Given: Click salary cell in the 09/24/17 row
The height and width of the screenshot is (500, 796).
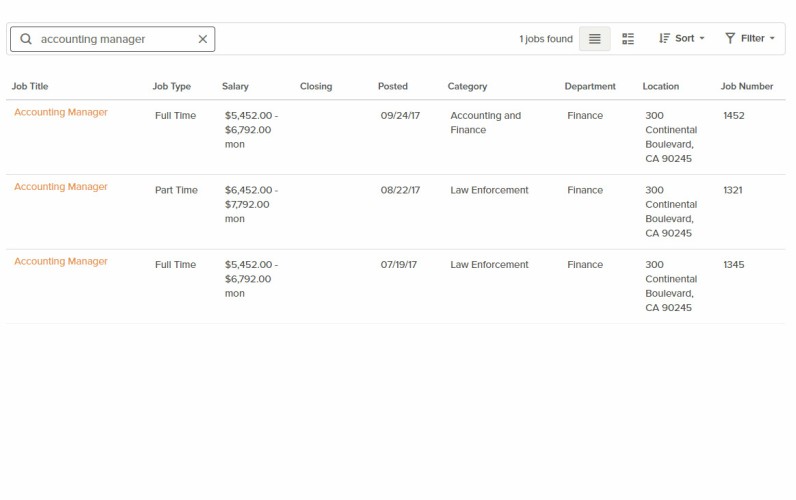Looking at the screenshot, I should click(x=251, y=130).
